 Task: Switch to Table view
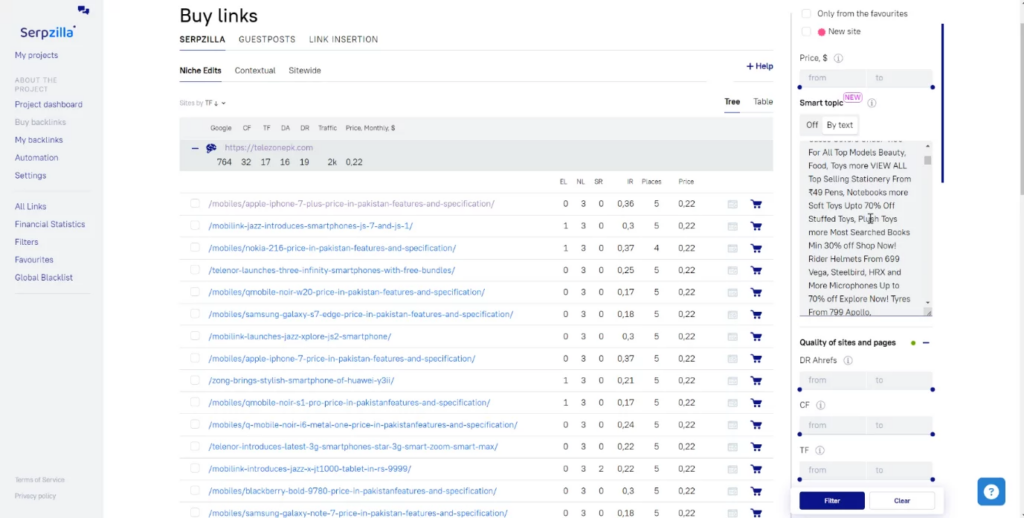click(x=762, y=102)
